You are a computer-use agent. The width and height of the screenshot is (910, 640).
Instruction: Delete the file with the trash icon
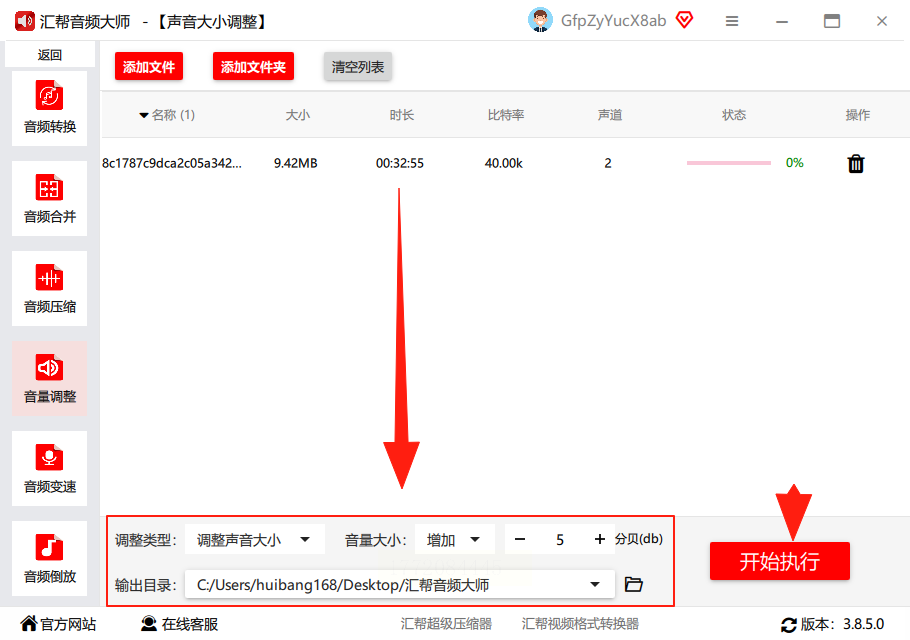(x=856, y=164)
